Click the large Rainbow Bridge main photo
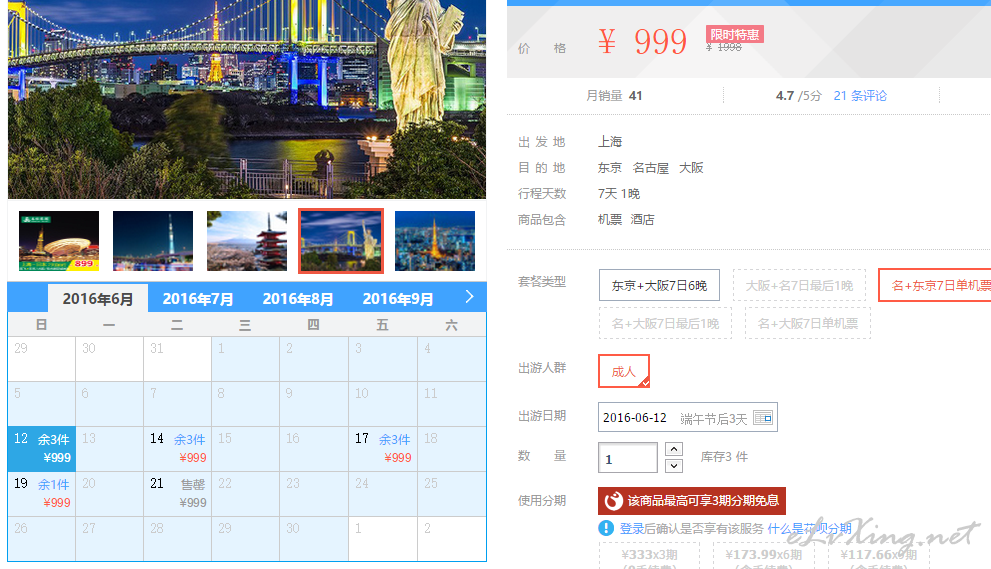The height and width of the screenshot is (569, 991). pyautogui.click(x=247, y=99)
